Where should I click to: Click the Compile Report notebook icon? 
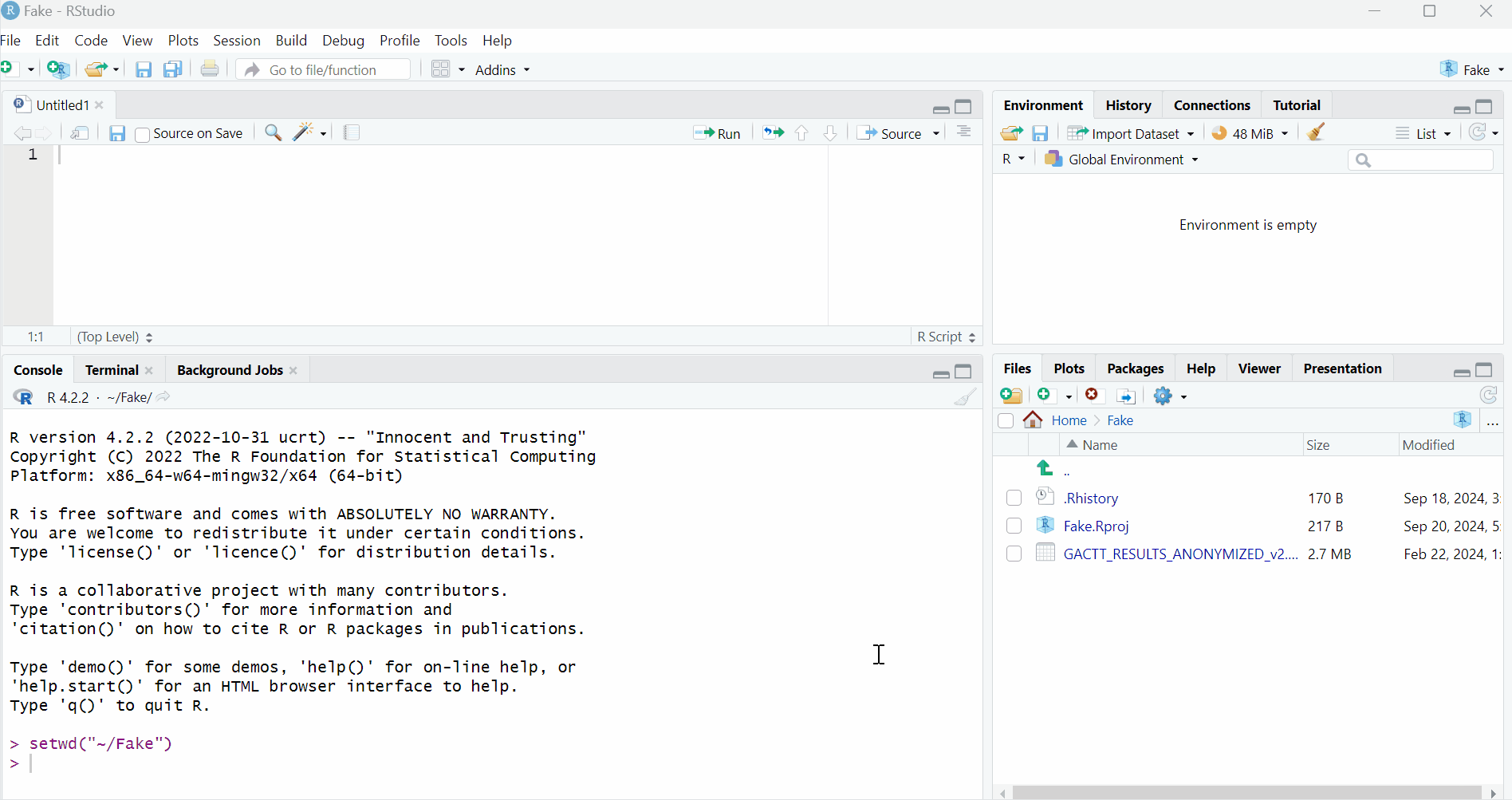pyautogui.click(x=352, y=132)
